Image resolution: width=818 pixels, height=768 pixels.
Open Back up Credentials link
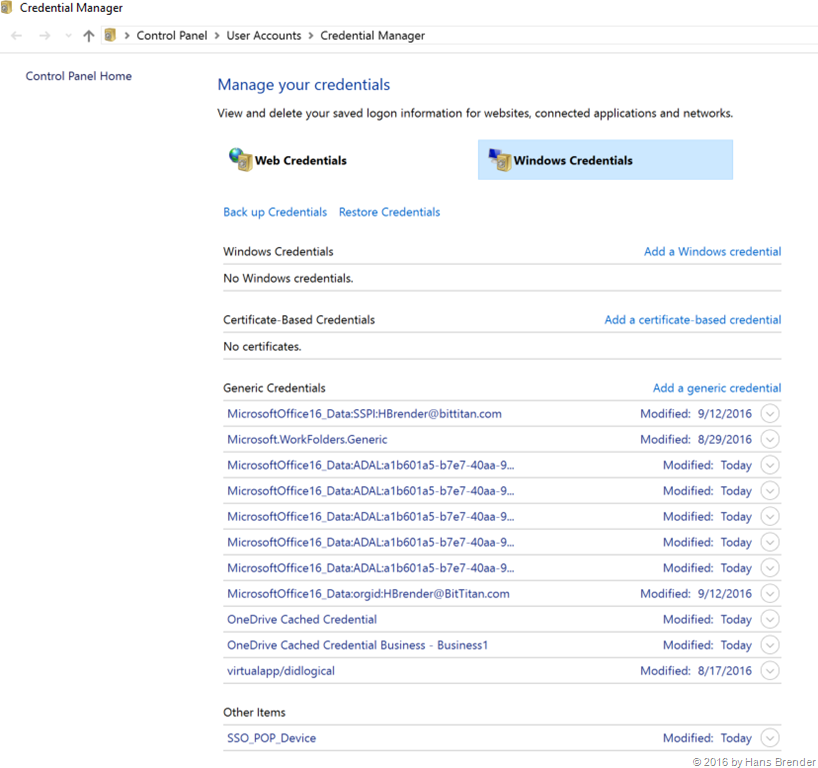point(275,212)
